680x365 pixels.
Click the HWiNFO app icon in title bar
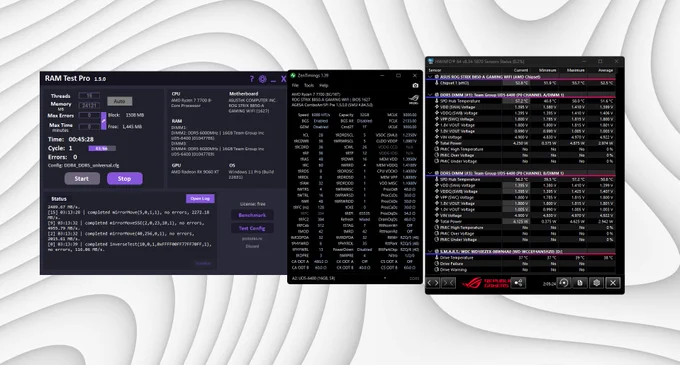click(431, 62)
